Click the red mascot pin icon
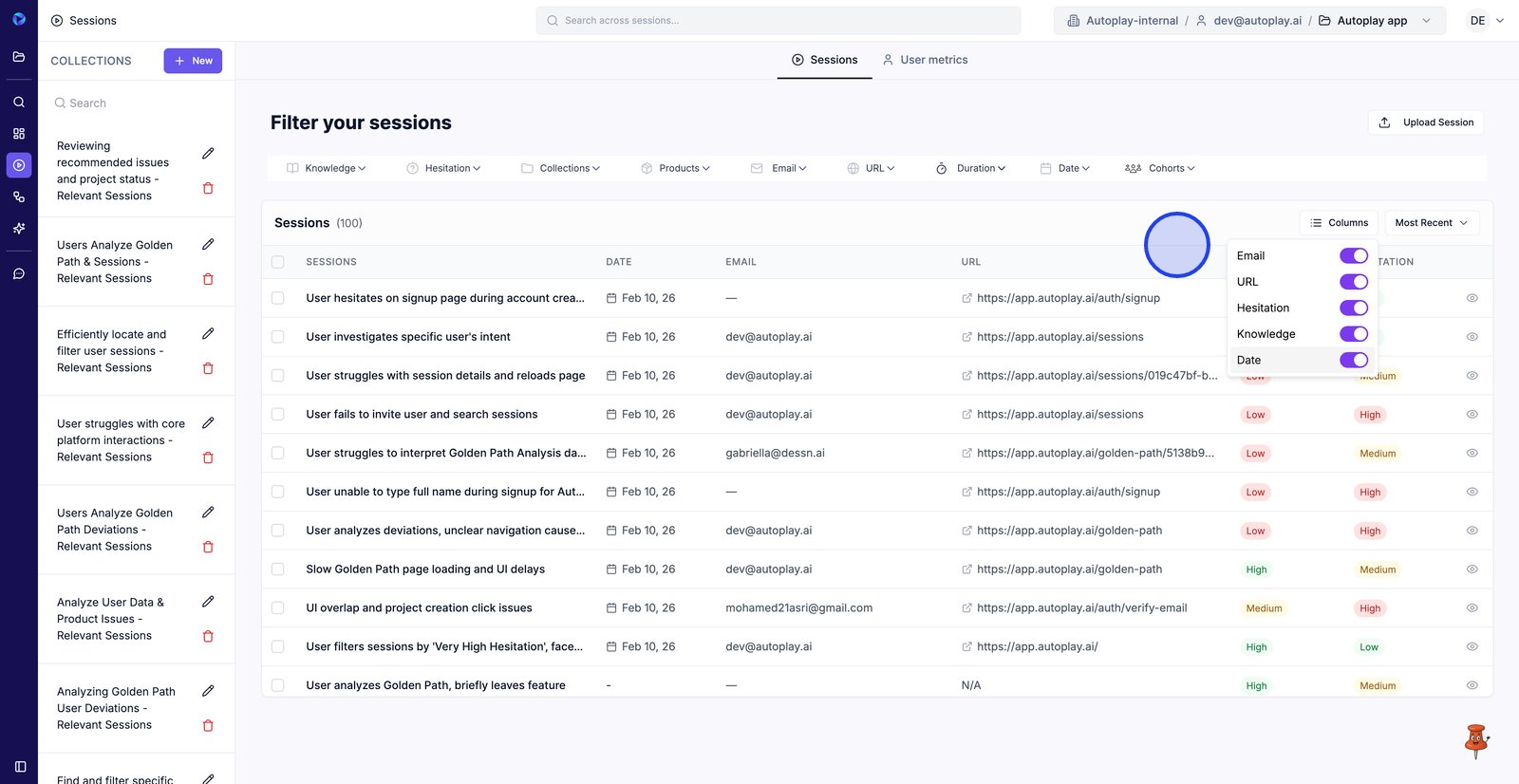The height and width of the screenshot is (784, 1519). (x=1475, y=740)
